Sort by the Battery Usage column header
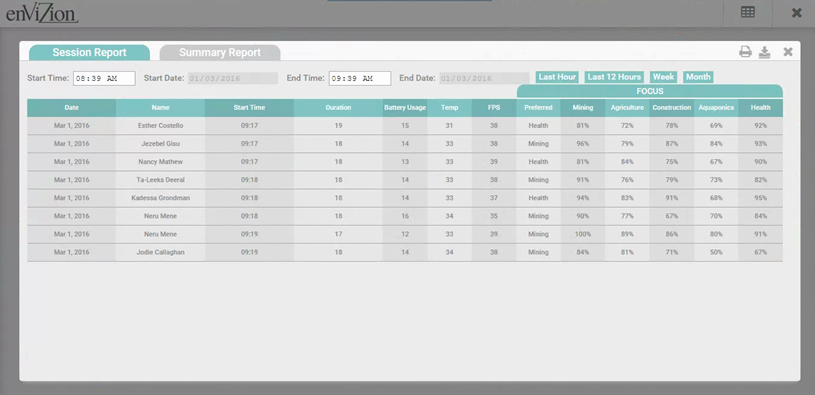Viewport: 815px width, 395px height. [405, 108]
